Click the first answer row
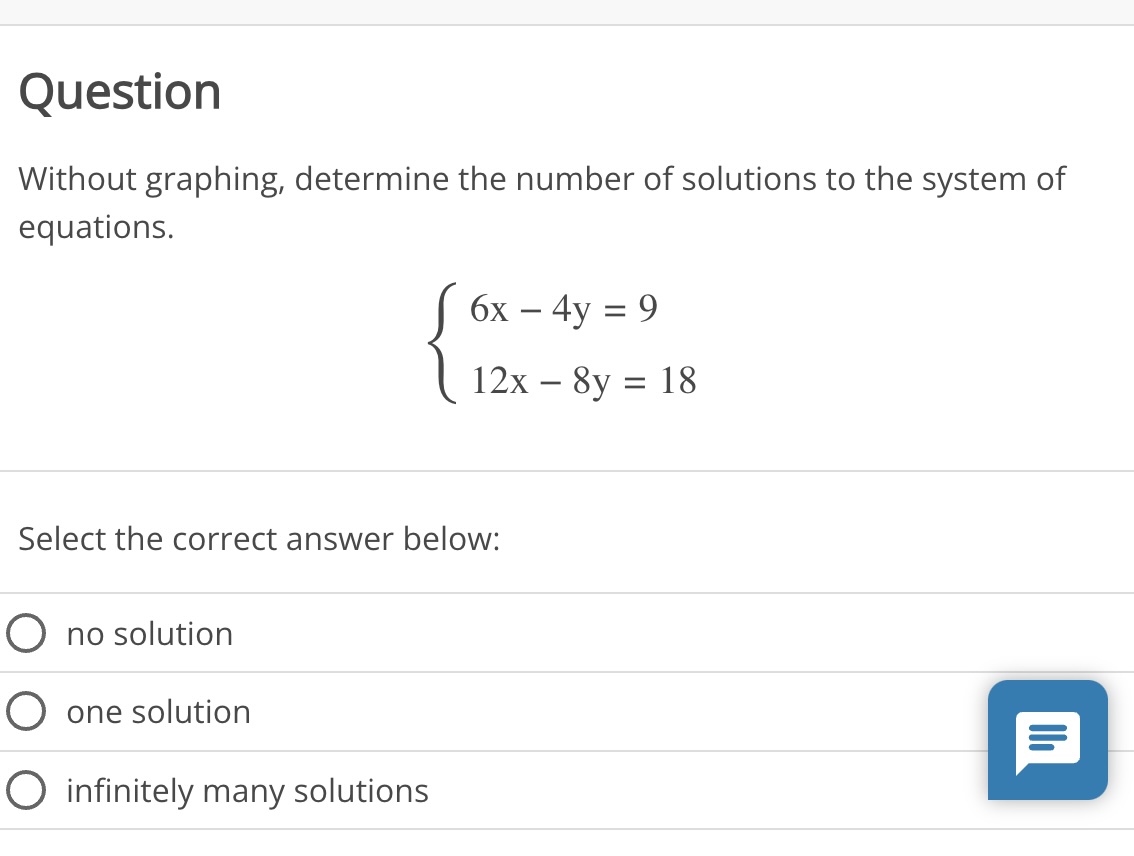1134x856 pixels. click(400, 633)
